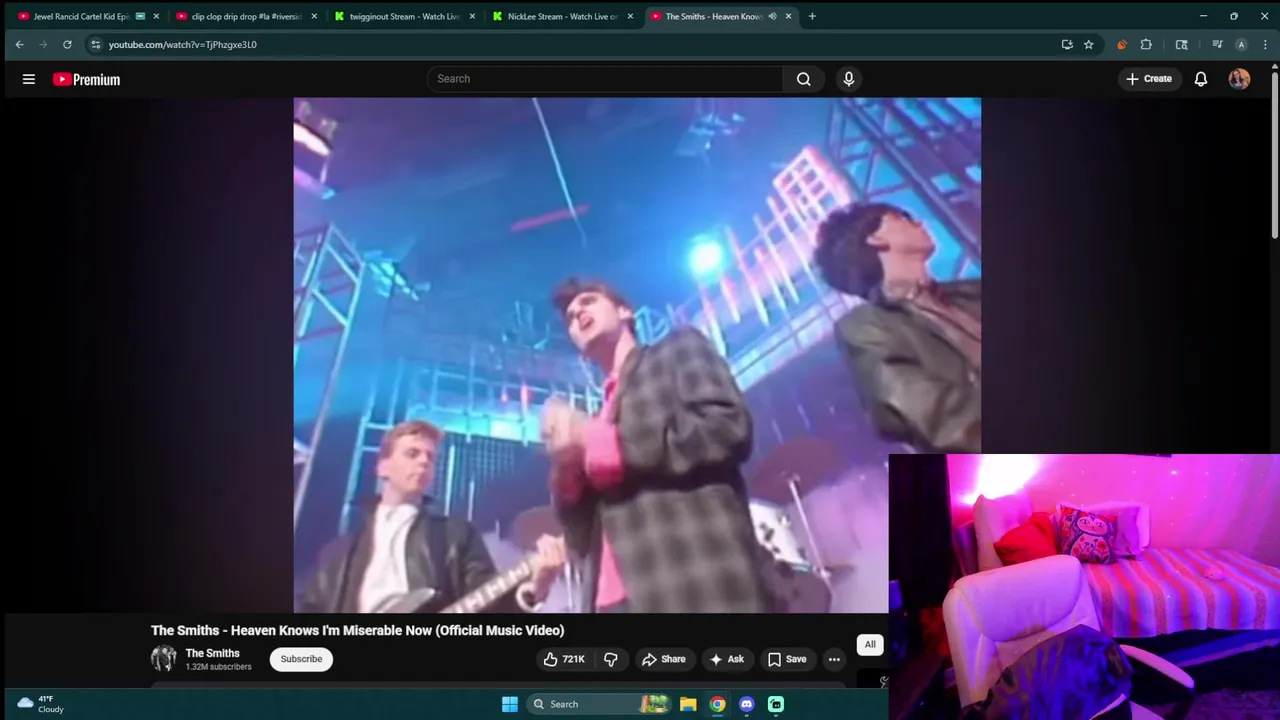1280x720 pixels.
Task: Bookmark this page with the star icon
Action: (x=1088, y=44)
